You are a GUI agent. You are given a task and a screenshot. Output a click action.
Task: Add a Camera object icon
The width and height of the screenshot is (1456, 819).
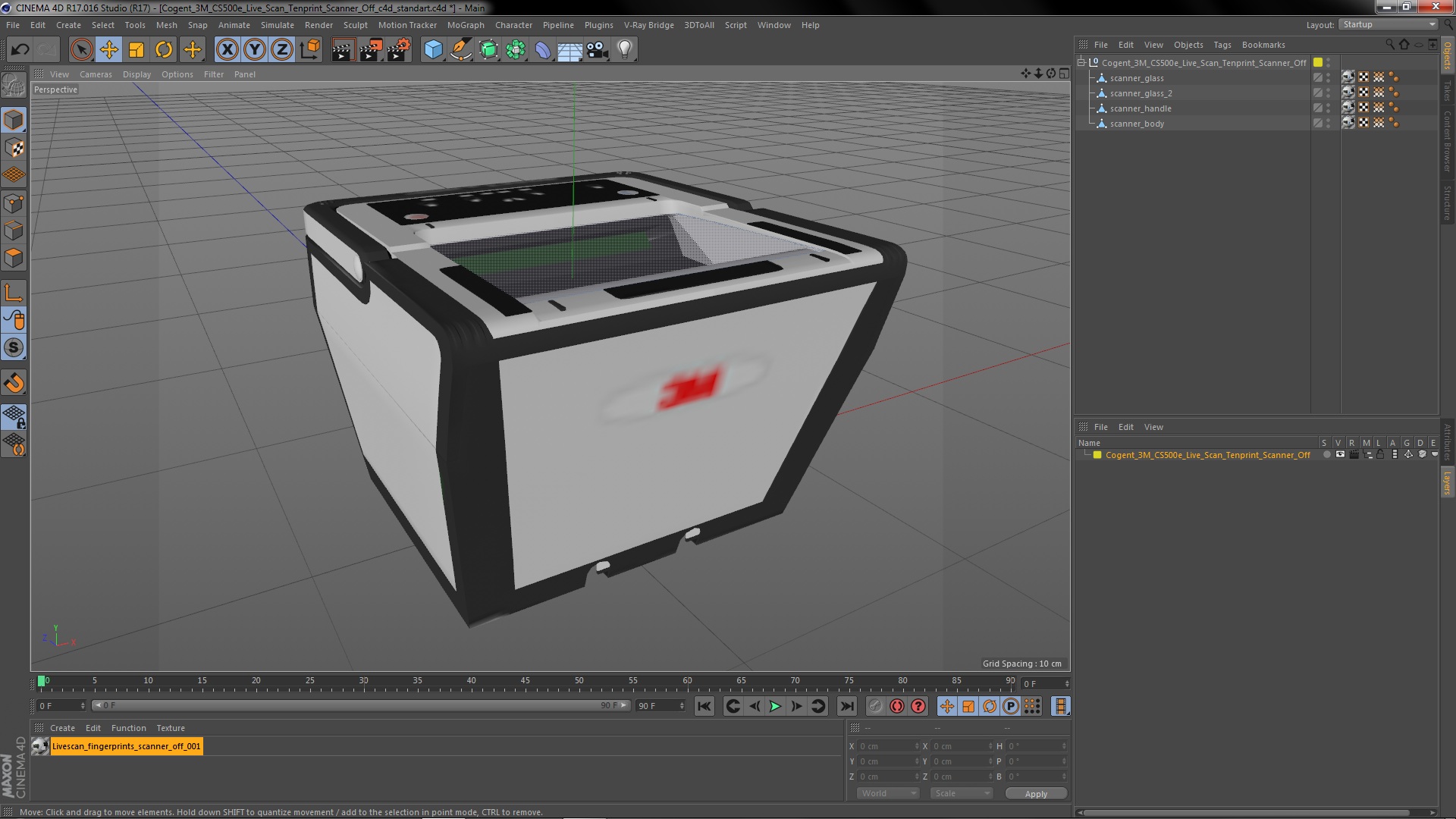point(597,50)
